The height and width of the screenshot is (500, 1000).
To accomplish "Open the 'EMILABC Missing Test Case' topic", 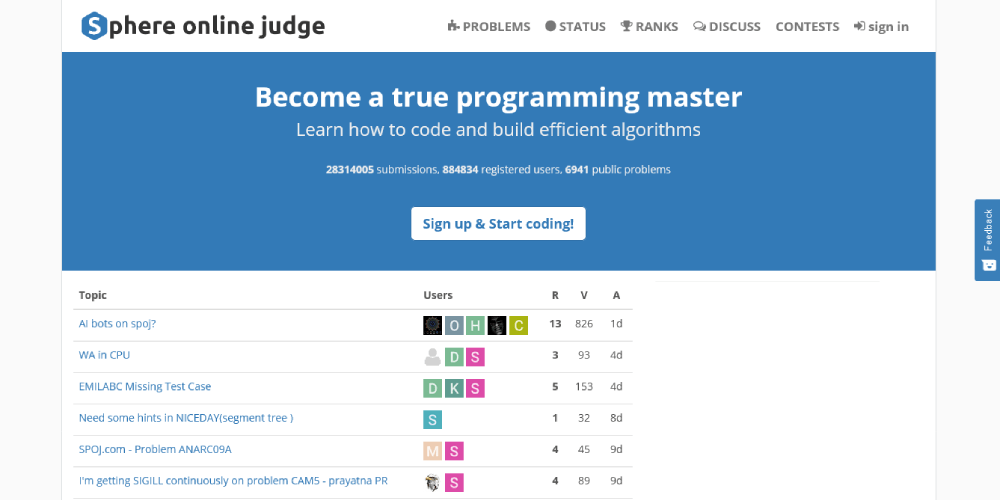I will 144,387.
